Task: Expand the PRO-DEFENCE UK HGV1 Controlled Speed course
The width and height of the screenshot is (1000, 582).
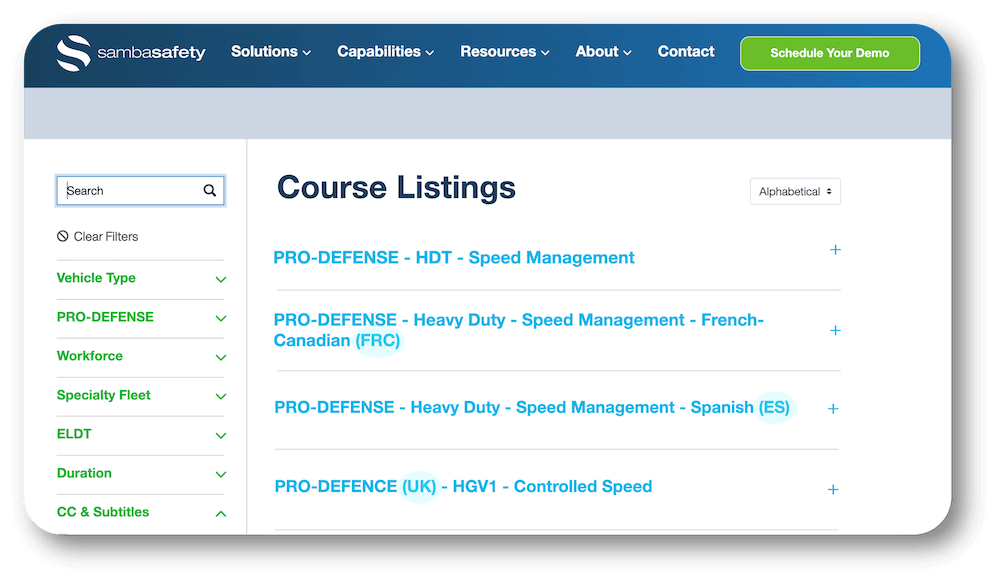Action: [833, 489]
